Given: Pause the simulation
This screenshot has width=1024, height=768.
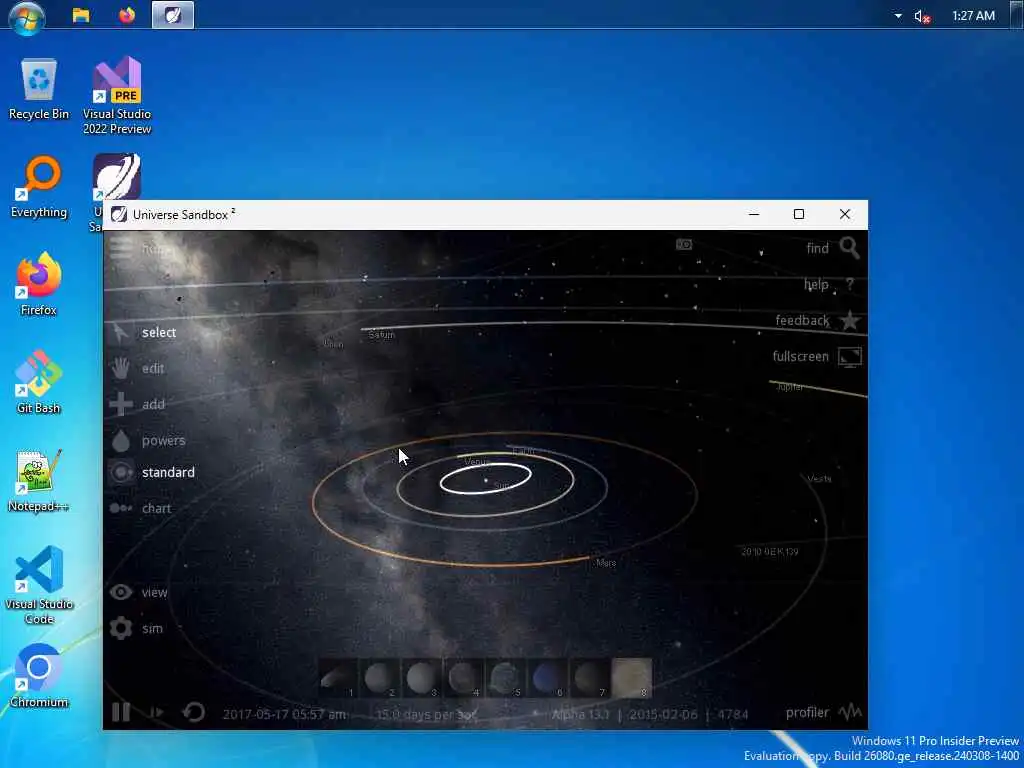Looking at the screenshot, I should point(121,712).
